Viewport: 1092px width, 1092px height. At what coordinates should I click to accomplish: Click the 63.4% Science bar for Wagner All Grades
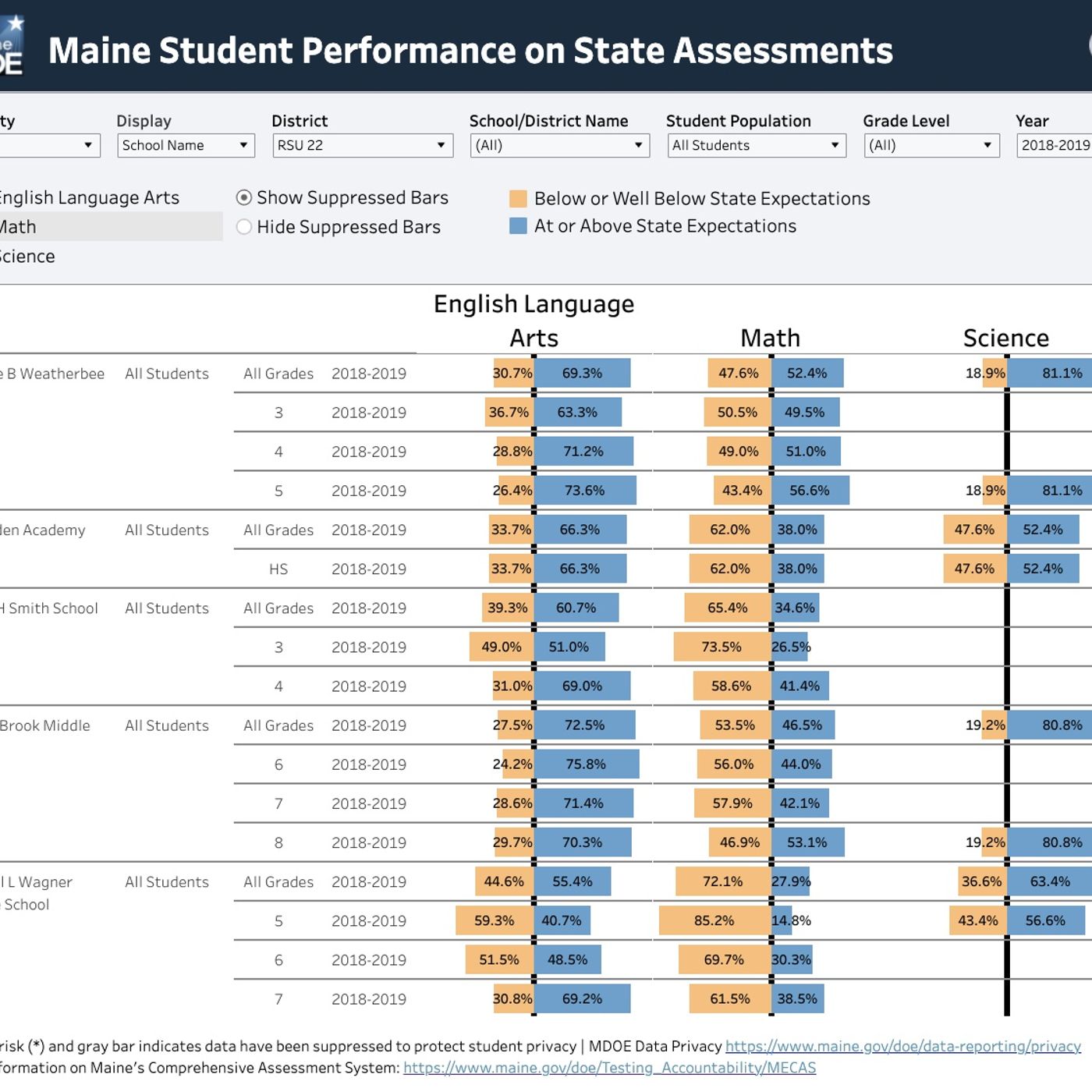[1051, 881]
